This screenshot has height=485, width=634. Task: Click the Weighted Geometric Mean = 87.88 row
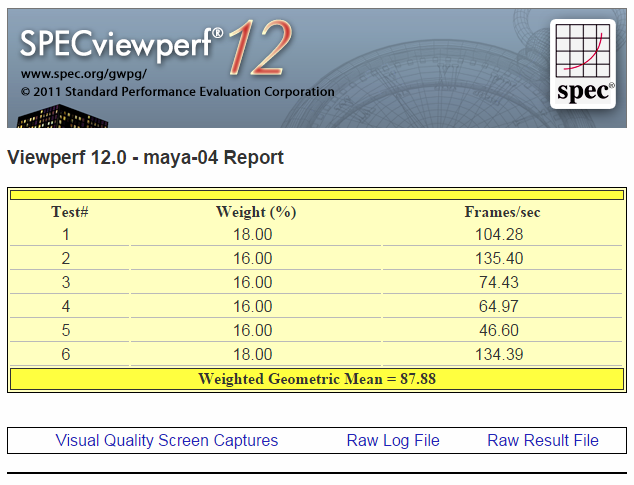point(317,379)
